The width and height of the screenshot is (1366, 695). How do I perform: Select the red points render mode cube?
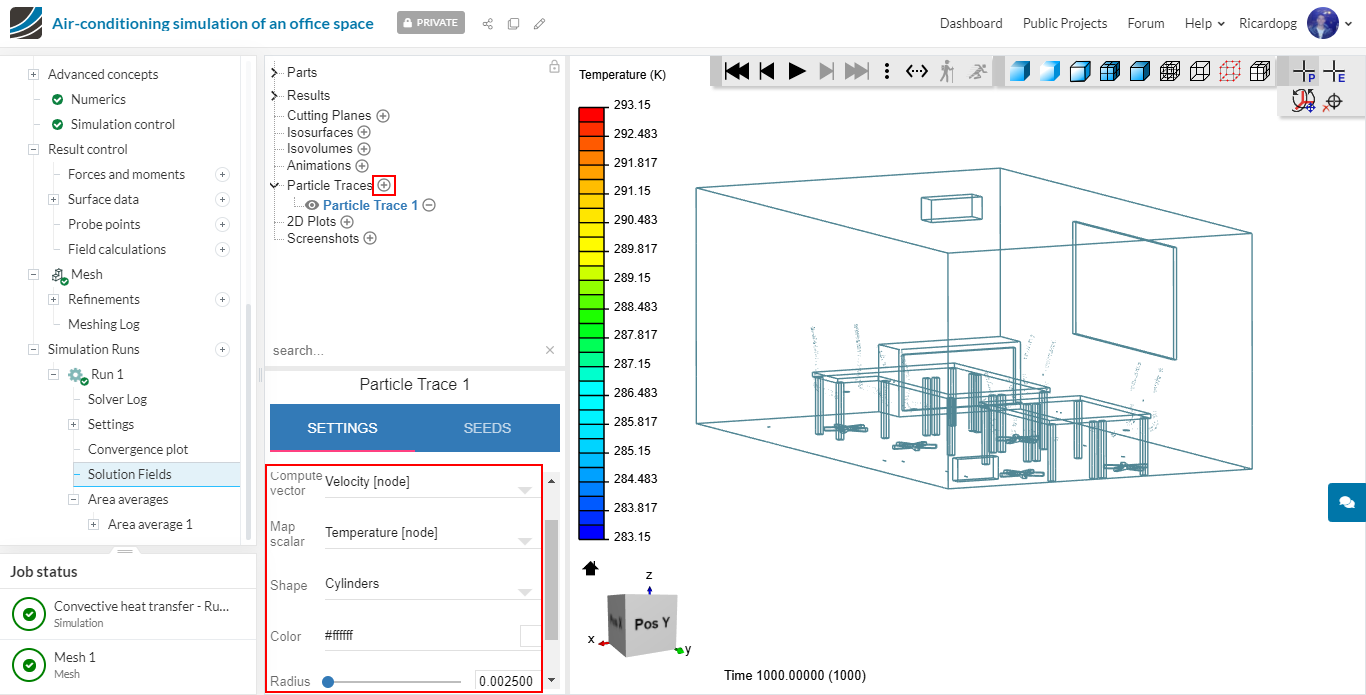coord(1230,71)
